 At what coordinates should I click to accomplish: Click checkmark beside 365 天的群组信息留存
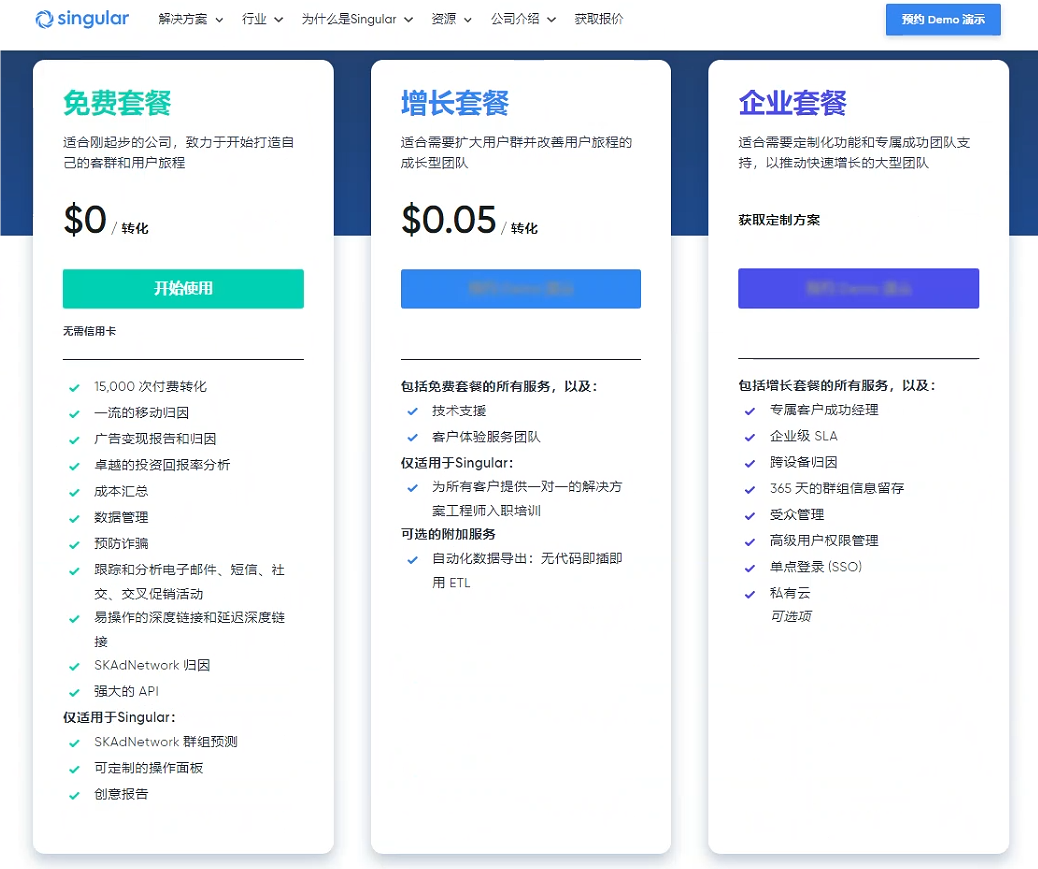click(x=750, y=490)
